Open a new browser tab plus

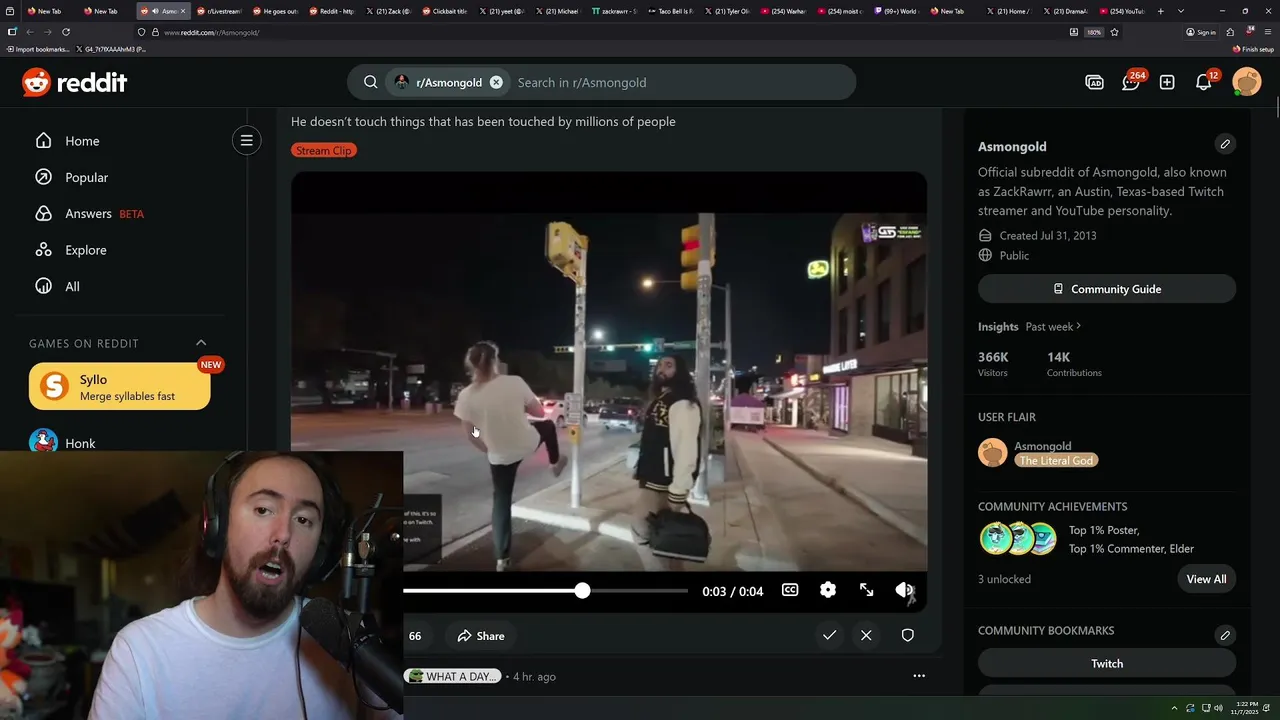coord(1161,11)
